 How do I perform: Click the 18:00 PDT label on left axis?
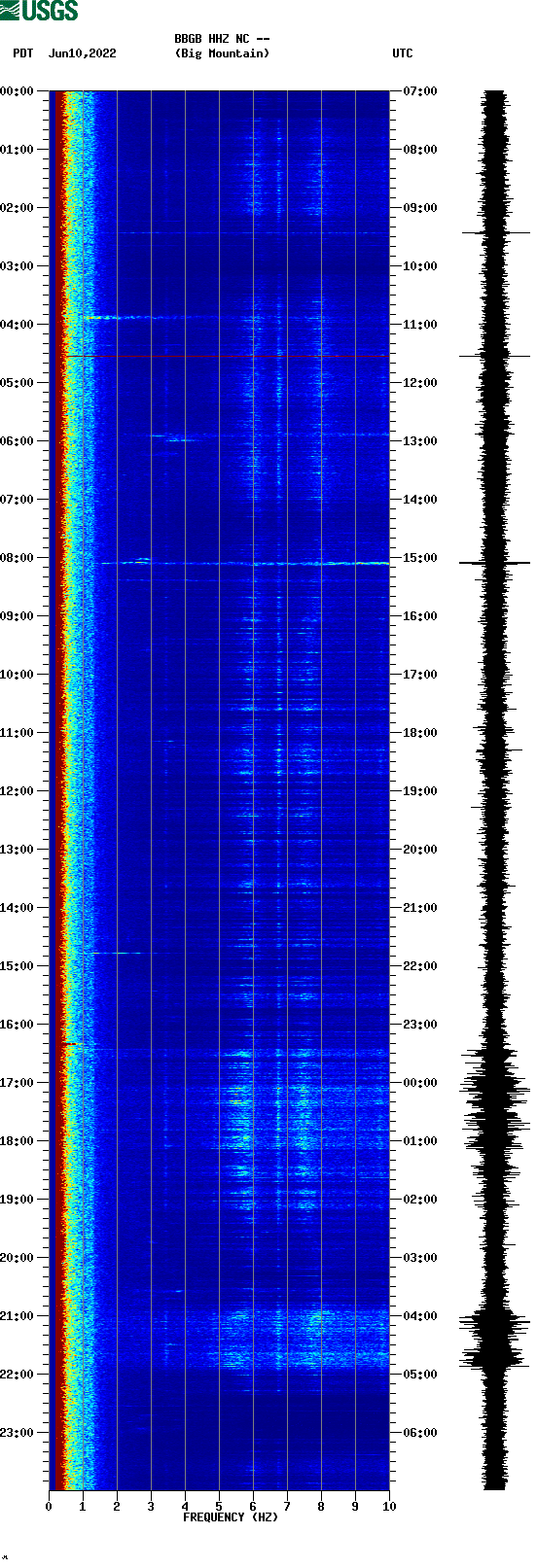click(x=18, y=1141)
